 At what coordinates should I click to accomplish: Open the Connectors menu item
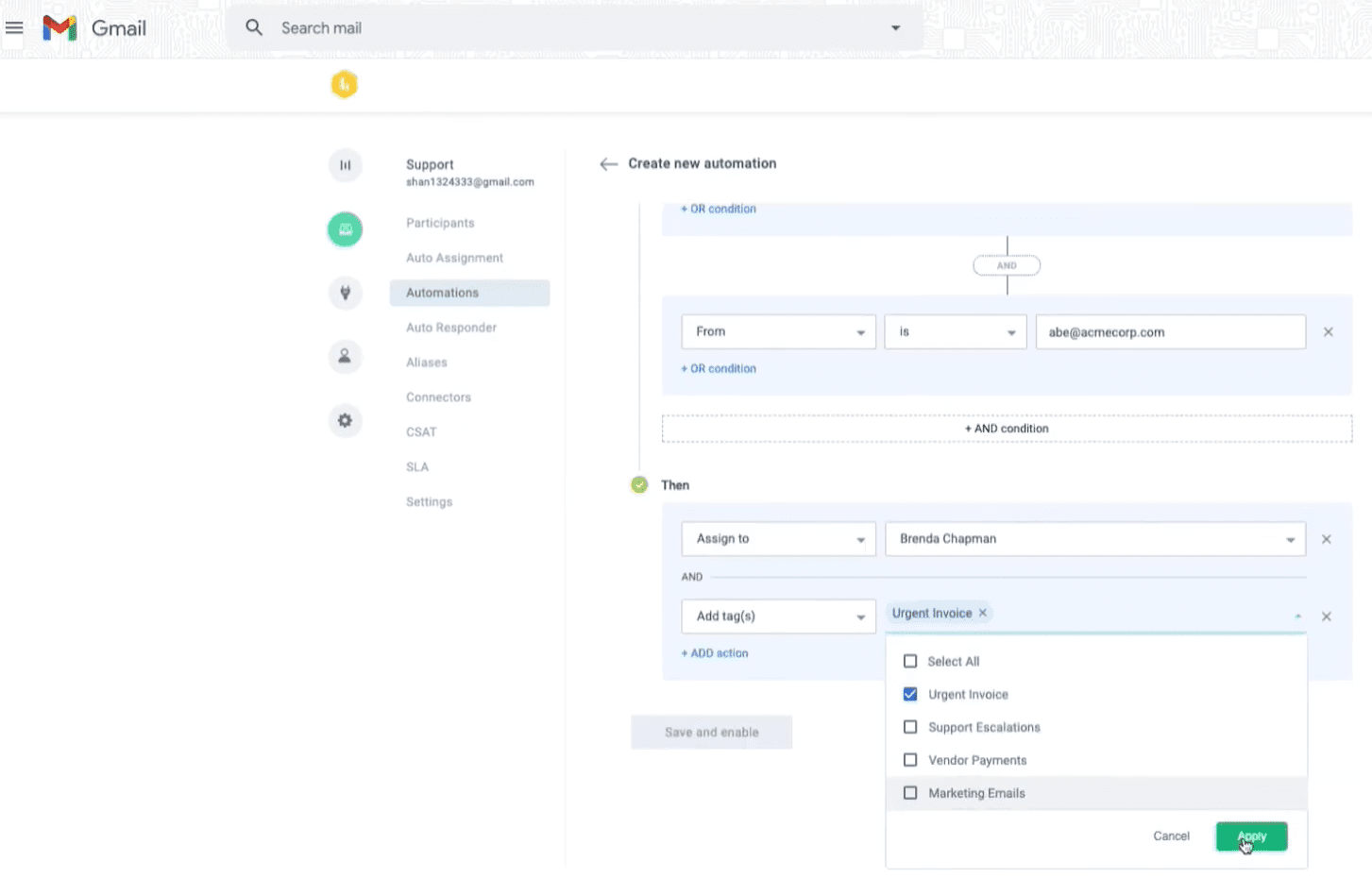(x=438, y=397)
